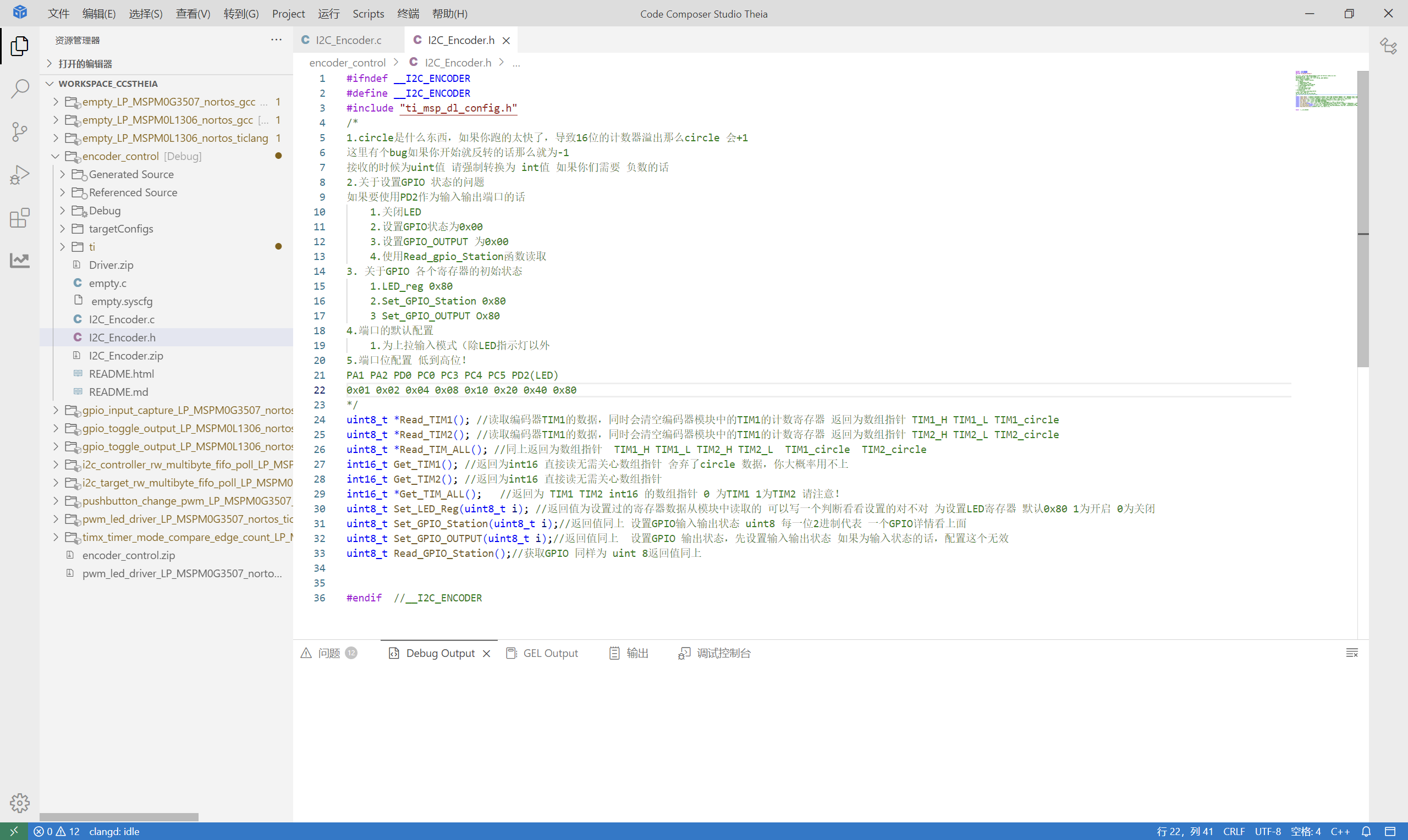Open settings gear at bottom left

(x=20, y=802)
